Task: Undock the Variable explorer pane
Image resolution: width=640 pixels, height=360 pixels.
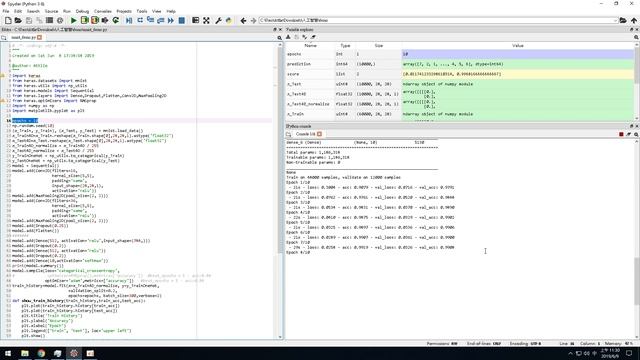Action: click(631, 30)
